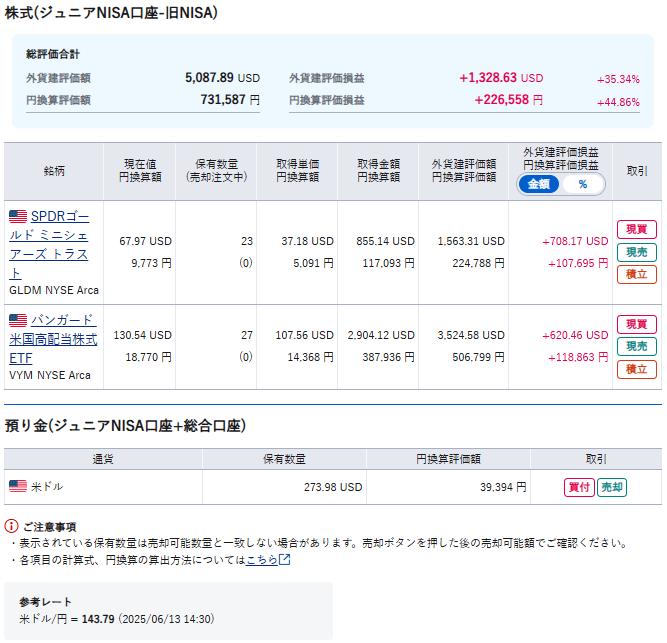This screenshot has width=667, height=643.
Task: Click 現売 button in VYM row
Action: coord(636,347)
